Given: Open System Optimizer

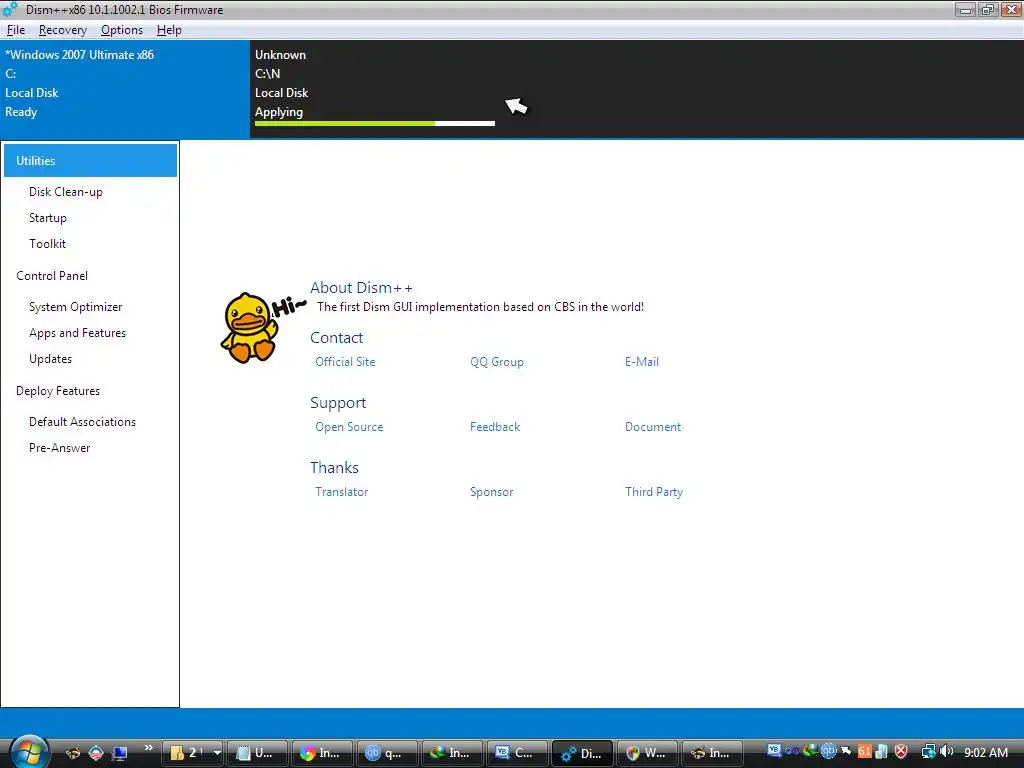Looking at the screenshot, I should click(x=76, y=307).
